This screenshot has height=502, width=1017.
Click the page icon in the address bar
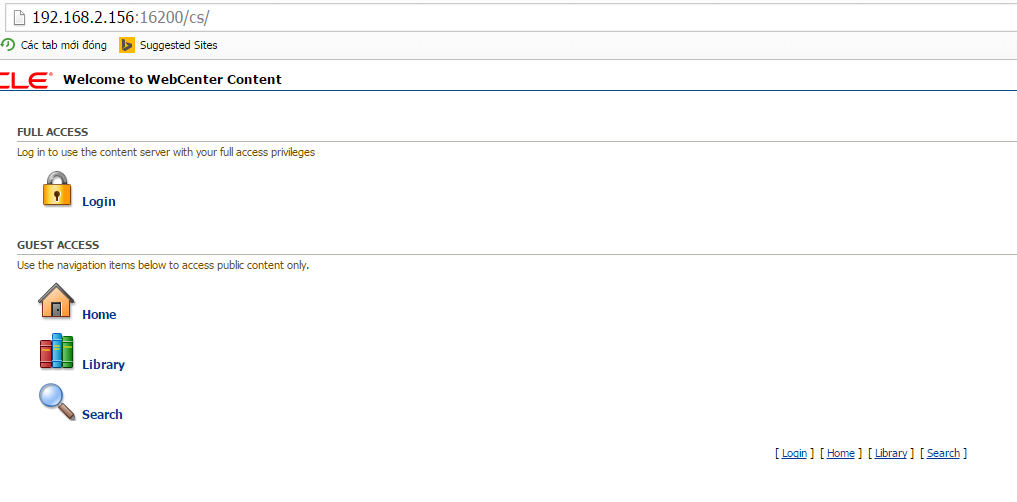[17, 18]
